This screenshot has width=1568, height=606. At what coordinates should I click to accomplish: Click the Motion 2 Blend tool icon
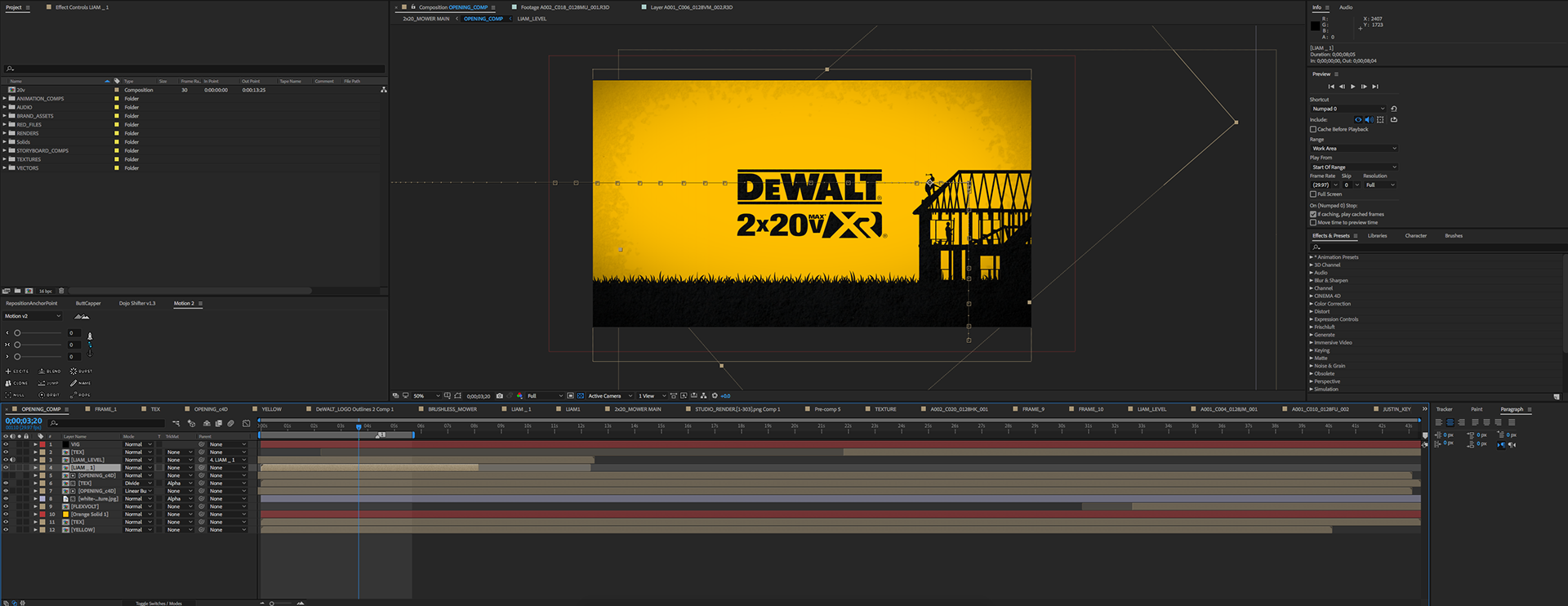(42, 371)
